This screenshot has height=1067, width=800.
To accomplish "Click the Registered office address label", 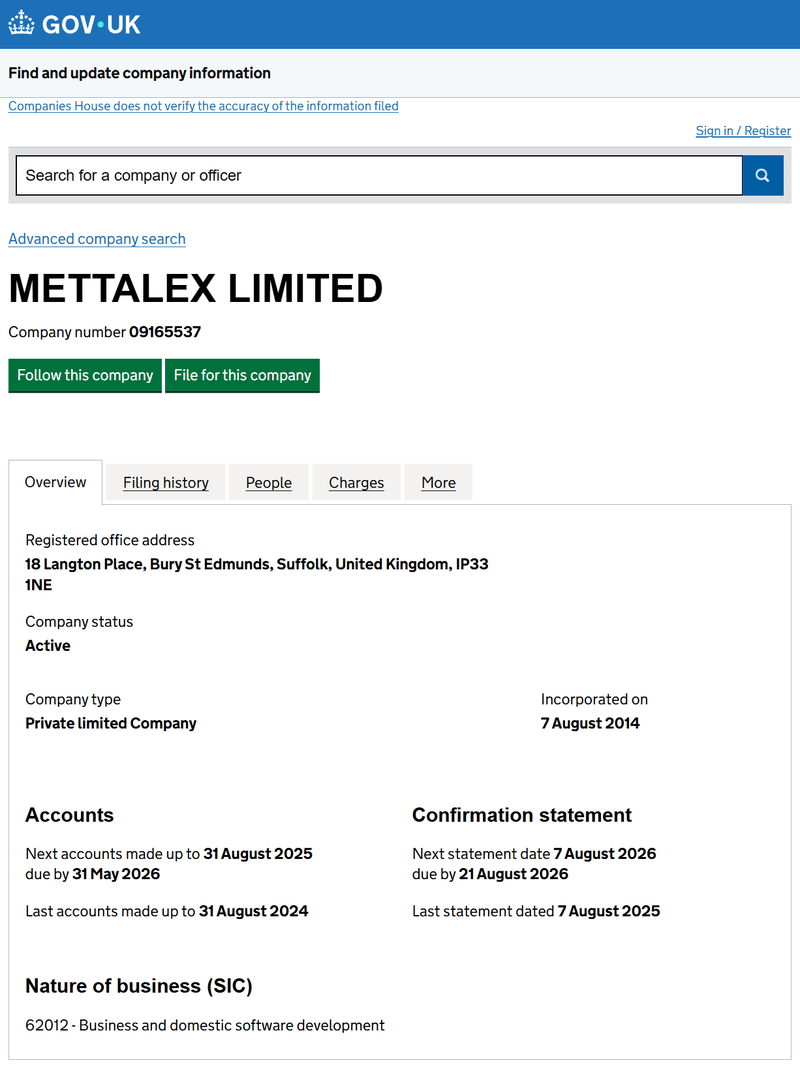I will [x=110, y=540].
